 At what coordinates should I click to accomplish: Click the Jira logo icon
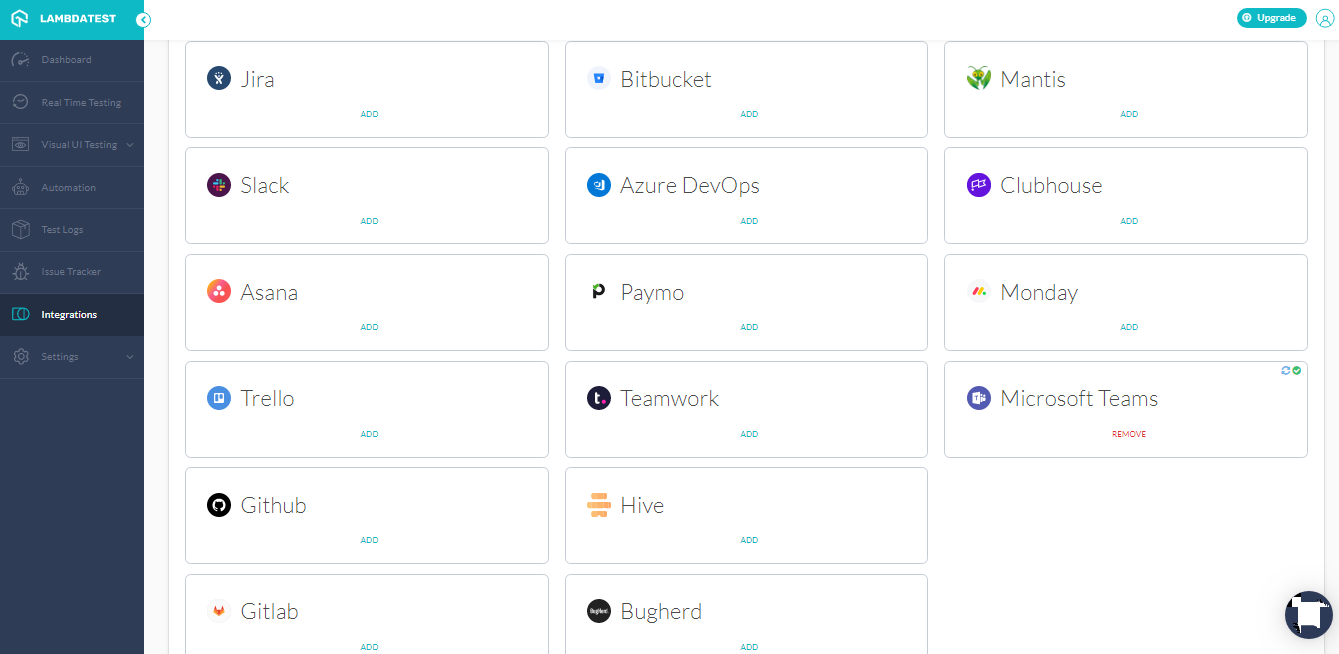[219, 78]
